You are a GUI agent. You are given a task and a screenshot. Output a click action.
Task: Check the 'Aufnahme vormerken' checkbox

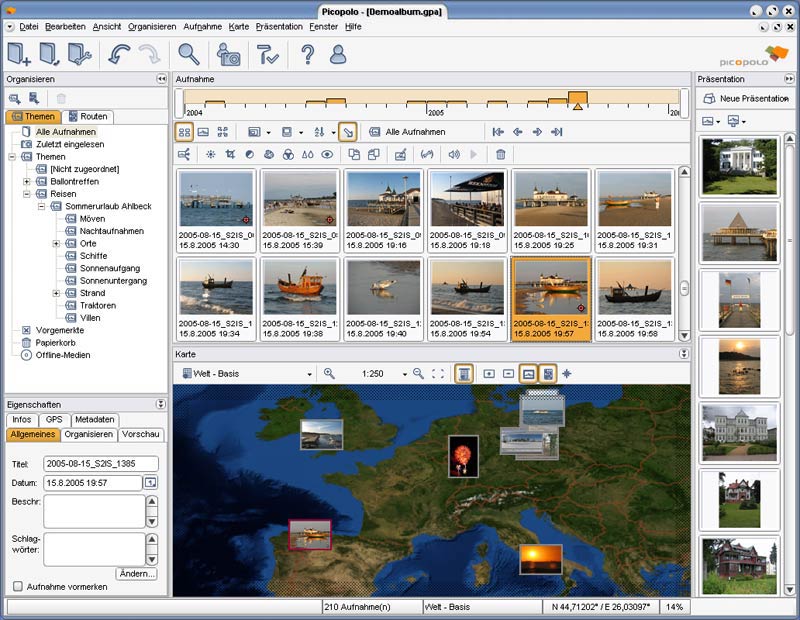pyautogui.click(x=18, y=586)
